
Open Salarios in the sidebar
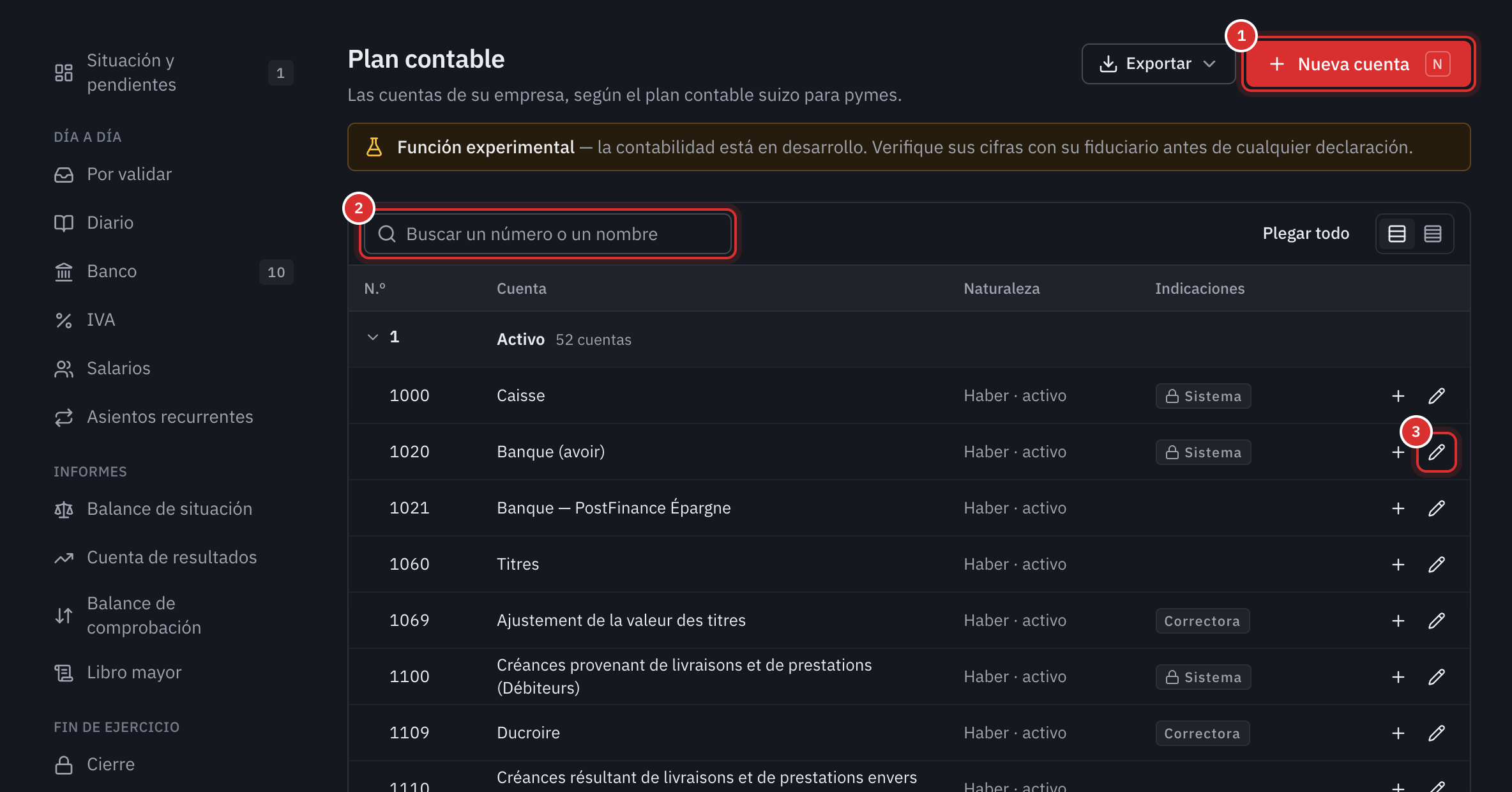pos(174,369)
